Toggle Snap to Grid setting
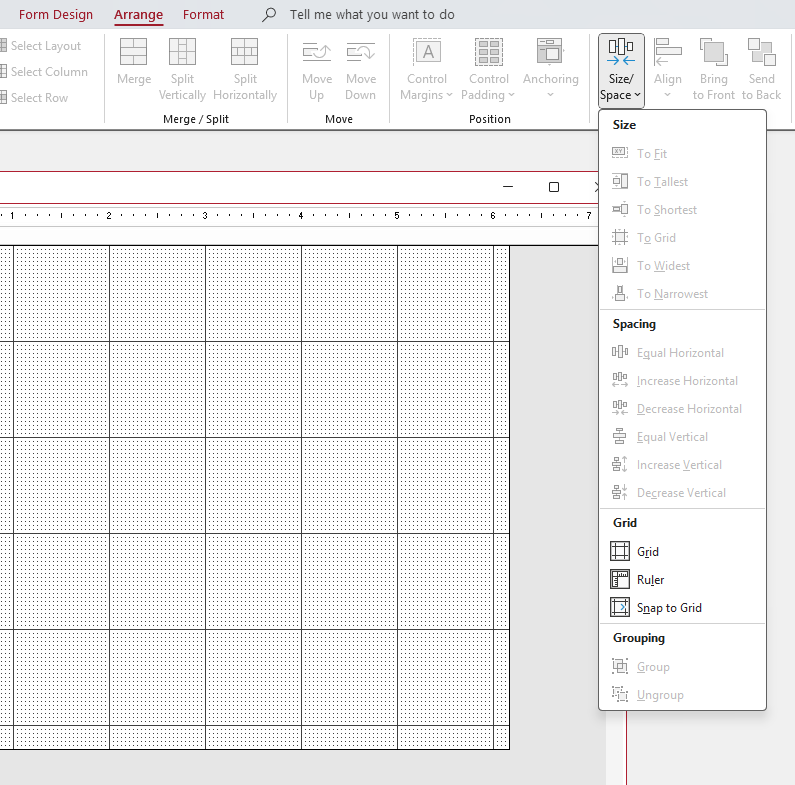795x785 pixels. (x=668, y=608)
